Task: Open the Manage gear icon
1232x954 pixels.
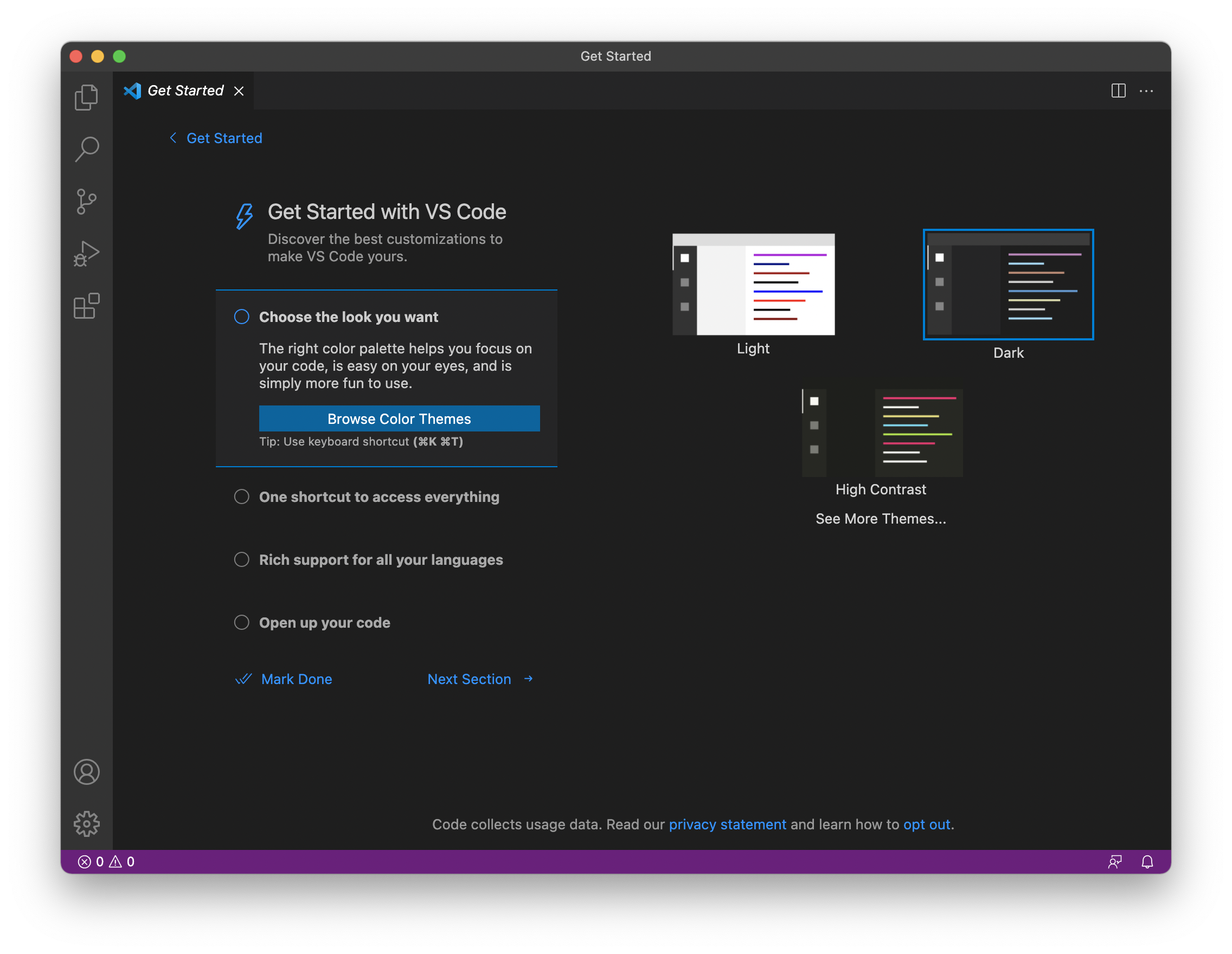Action: click(x=86, y=824)
